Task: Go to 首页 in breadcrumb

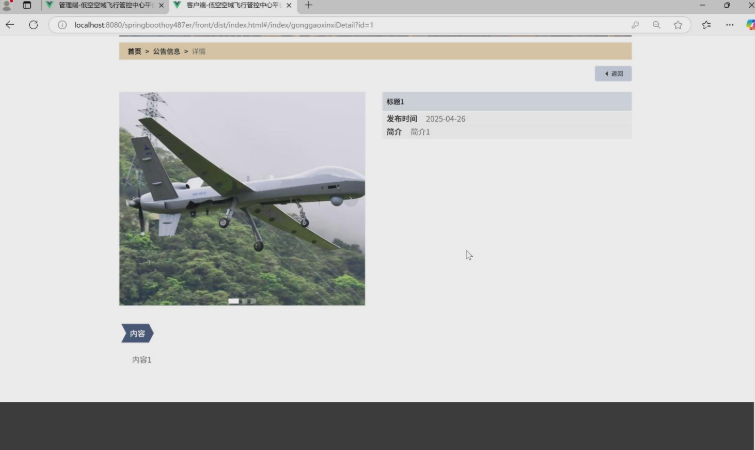Action: pos(134,51)
